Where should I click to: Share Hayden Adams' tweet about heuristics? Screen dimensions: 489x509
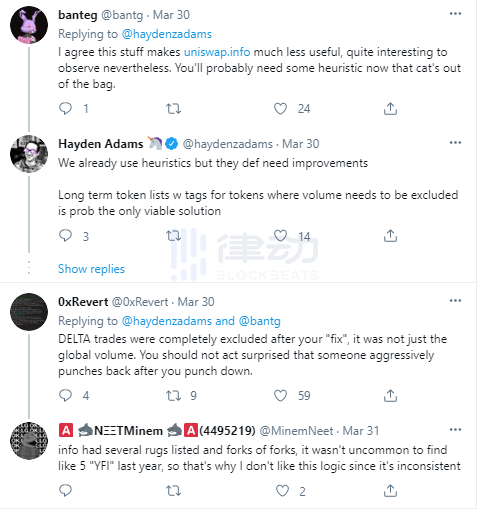[390, 236]
